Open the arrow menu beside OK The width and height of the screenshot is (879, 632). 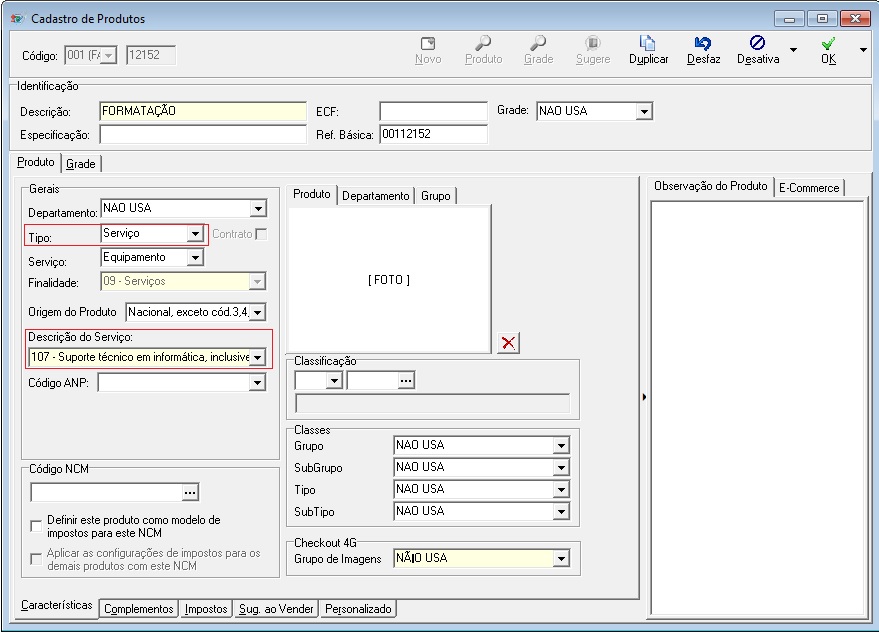coord(863,50)
